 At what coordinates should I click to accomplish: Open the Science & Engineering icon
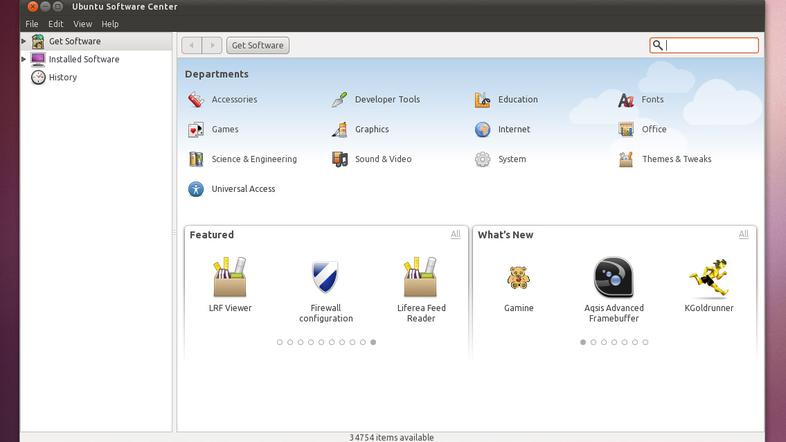pyautogui.click(x=196, y=159)
